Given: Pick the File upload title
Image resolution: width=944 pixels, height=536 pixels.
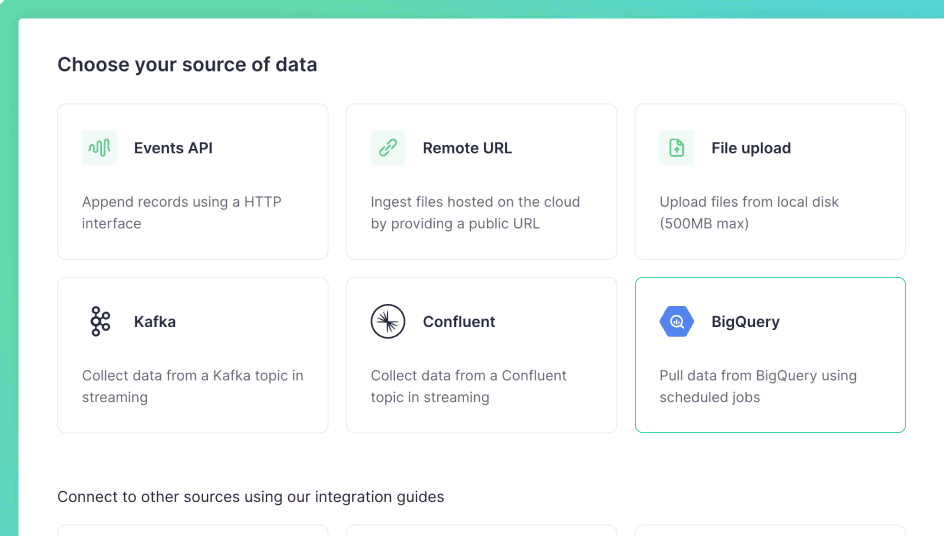Looking at the screenshot, I should 751,148.
